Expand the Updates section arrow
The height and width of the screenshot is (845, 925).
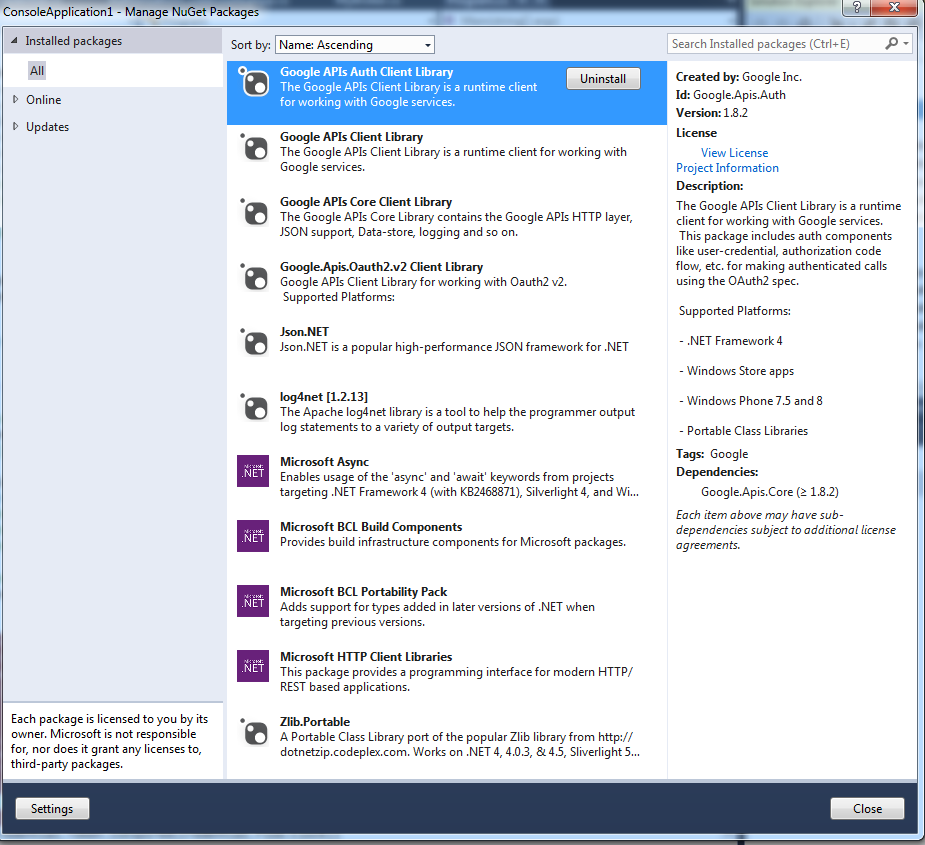[15, 126]
